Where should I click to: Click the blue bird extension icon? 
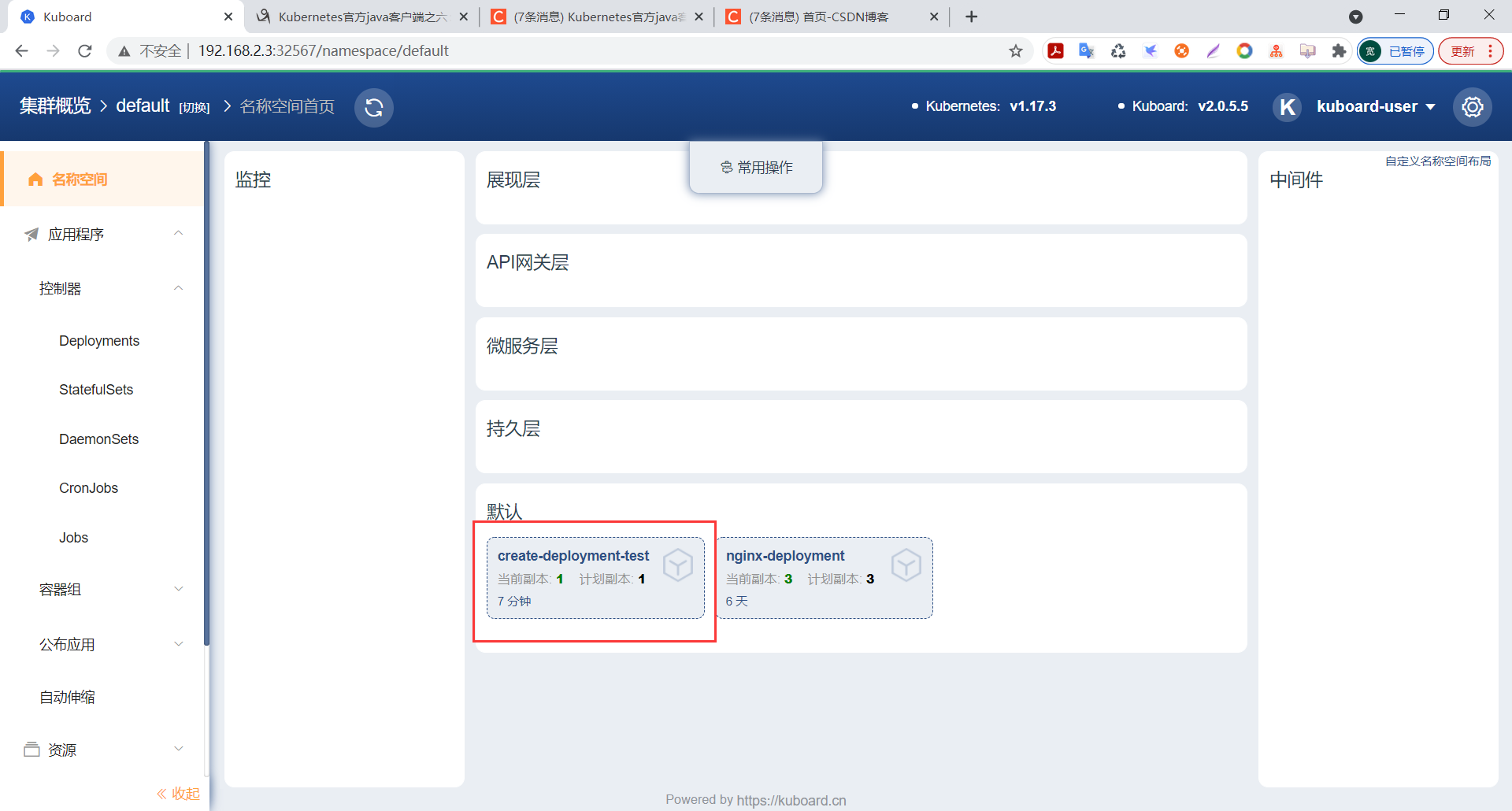tap(1150, 51)
